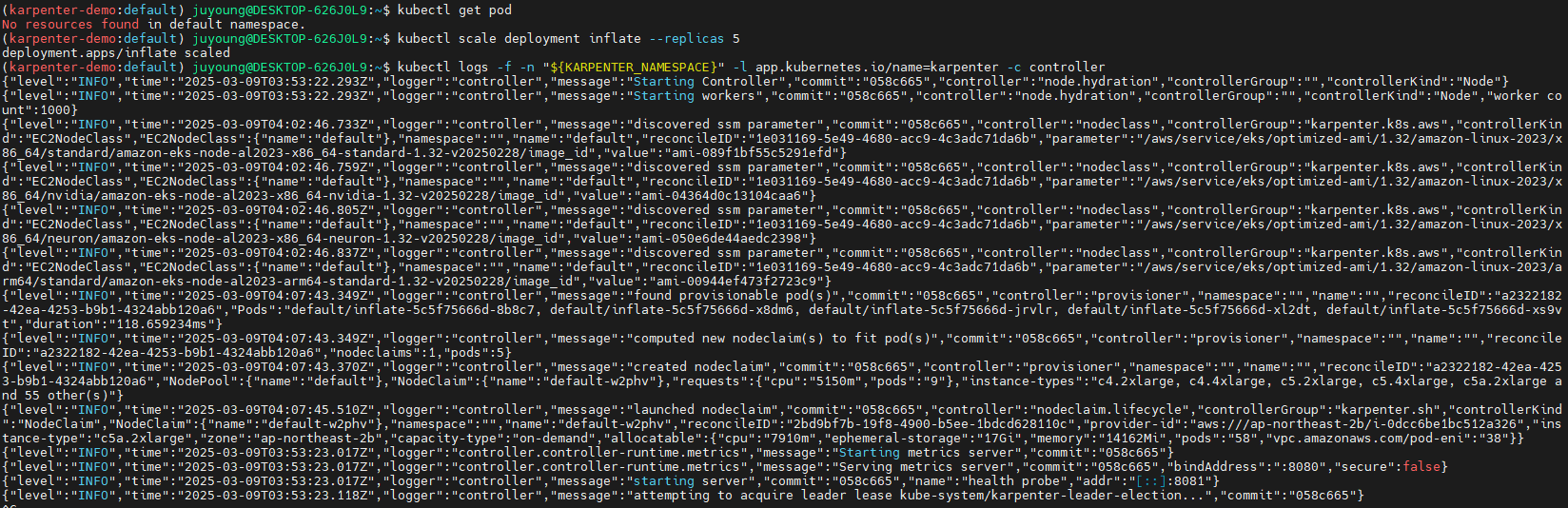Viewport: 1568px width, 508px height.
Task: Click the 'Starting Controller' log message
Action: [x=706, y=81]
